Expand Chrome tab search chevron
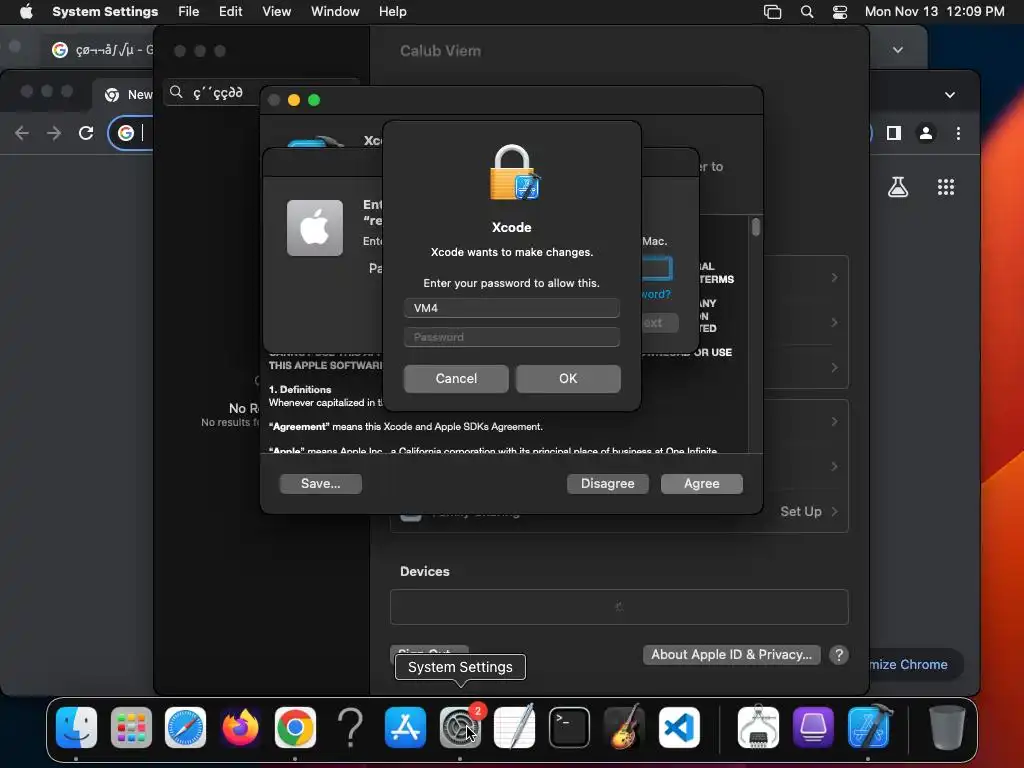 click(950, 95)
